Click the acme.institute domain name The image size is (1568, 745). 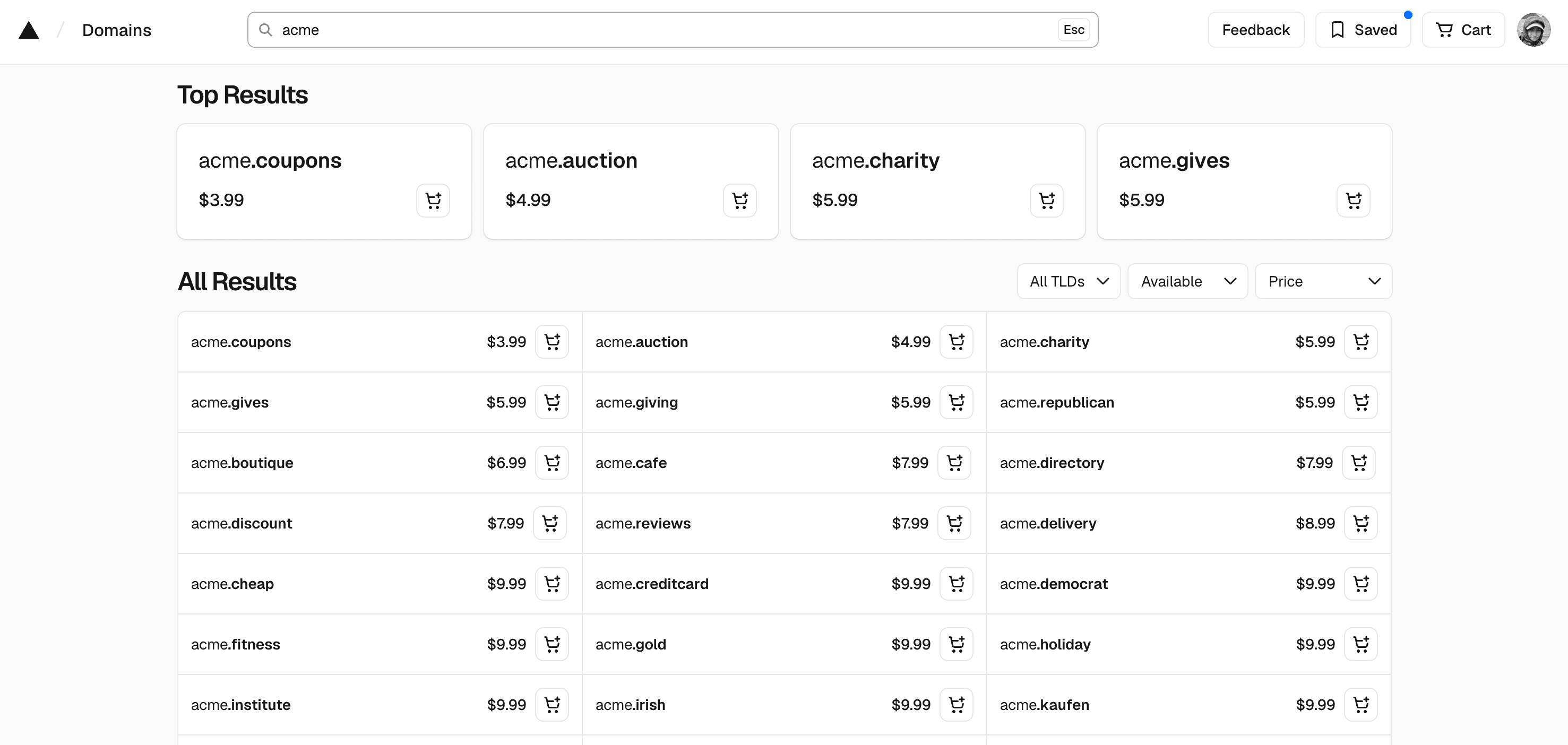(x=241, y=704)
